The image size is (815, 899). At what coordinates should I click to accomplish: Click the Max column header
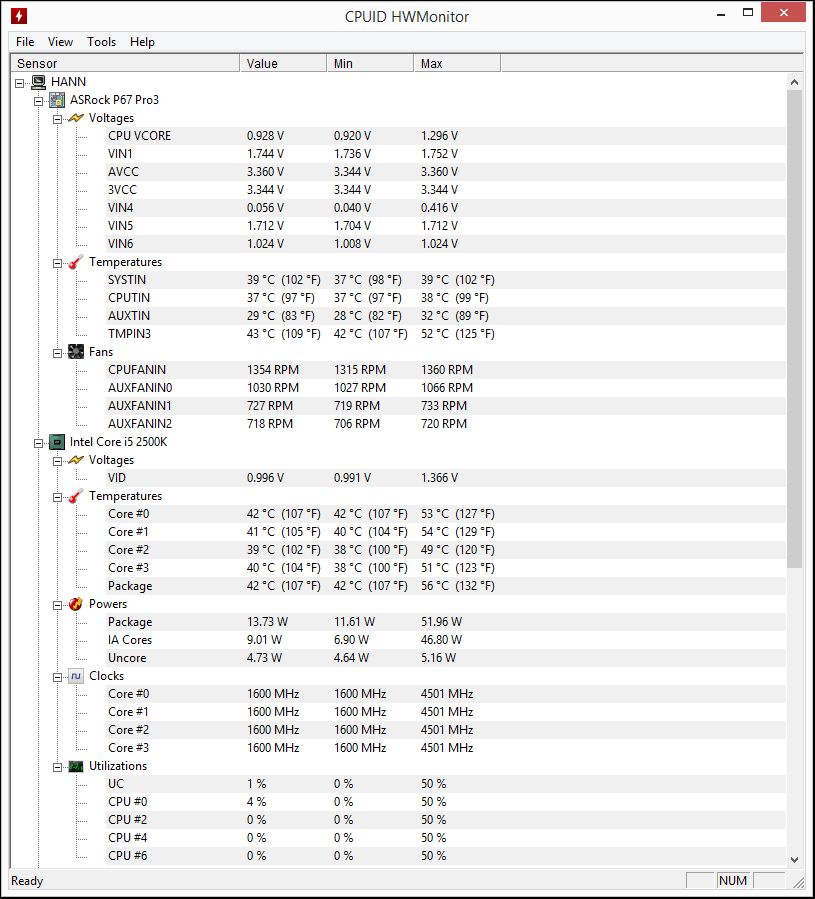[456, 63]
